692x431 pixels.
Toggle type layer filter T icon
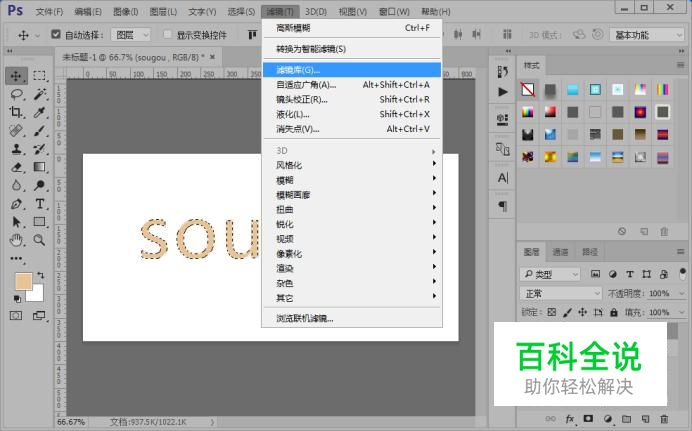pos(630,274)
